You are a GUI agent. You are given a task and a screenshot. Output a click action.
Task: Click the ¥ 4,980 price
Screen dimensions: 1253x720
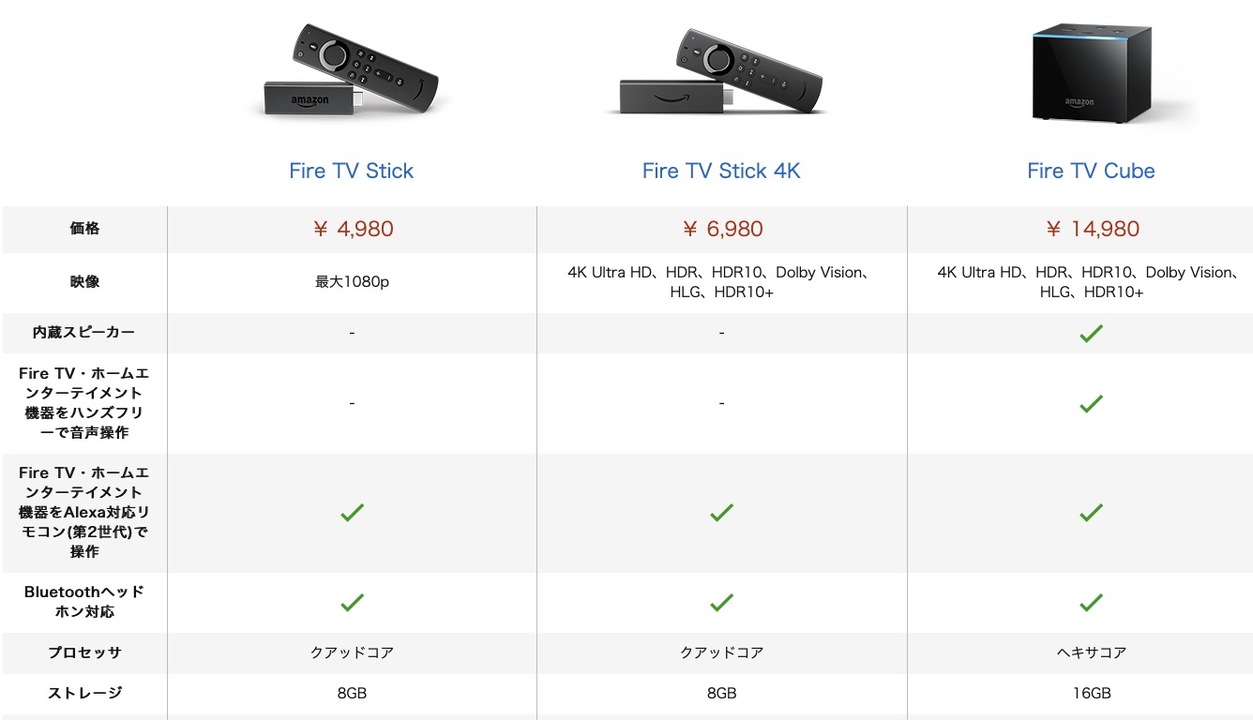coord(353,229)
